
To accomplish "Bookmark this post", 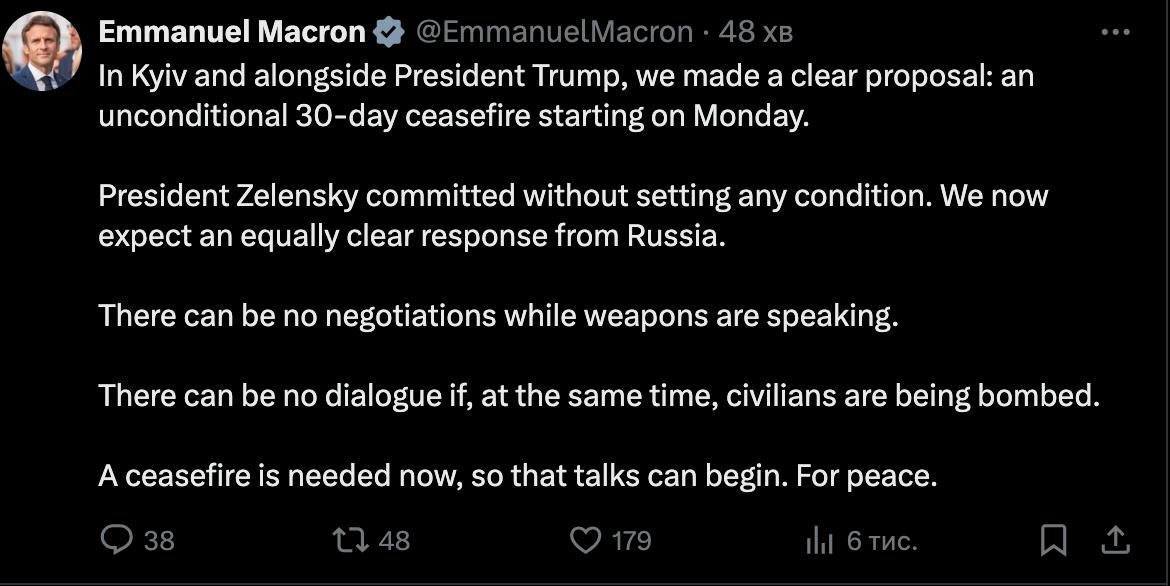I will click(x=1054, y=540).
